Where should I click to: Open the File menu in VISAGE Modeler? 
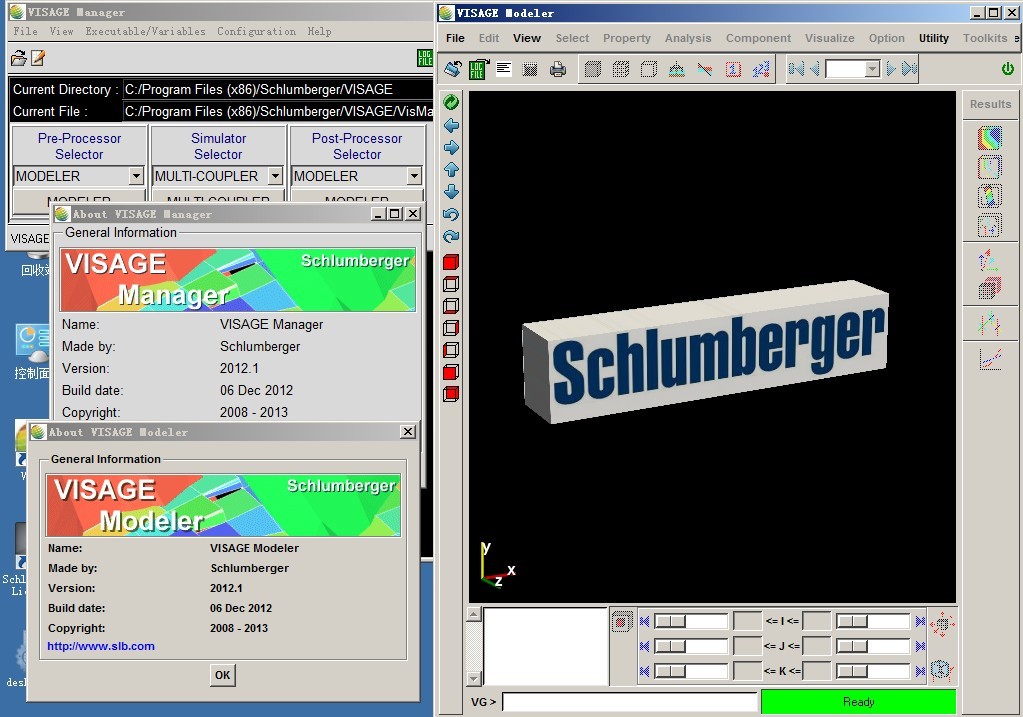point(455,38)
